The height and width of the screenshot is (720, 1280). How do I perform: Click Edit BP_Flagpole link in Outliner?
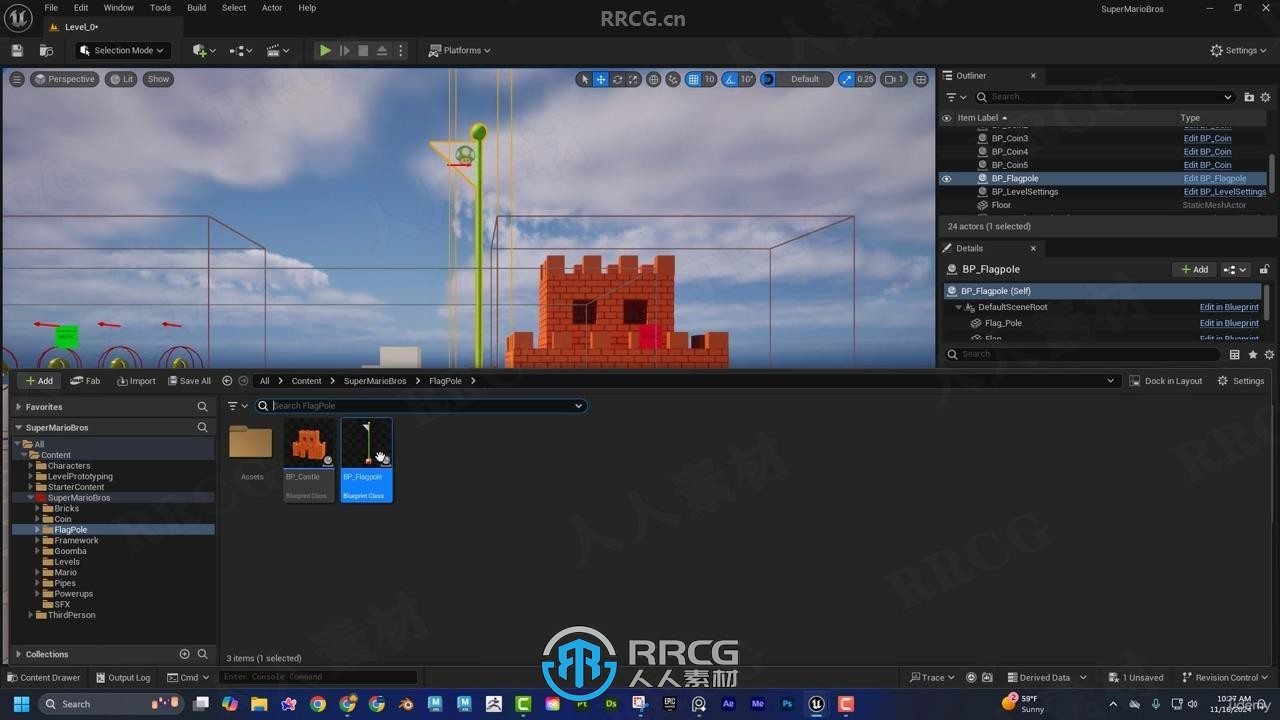pyautogui.click(x=1215, y=179)
